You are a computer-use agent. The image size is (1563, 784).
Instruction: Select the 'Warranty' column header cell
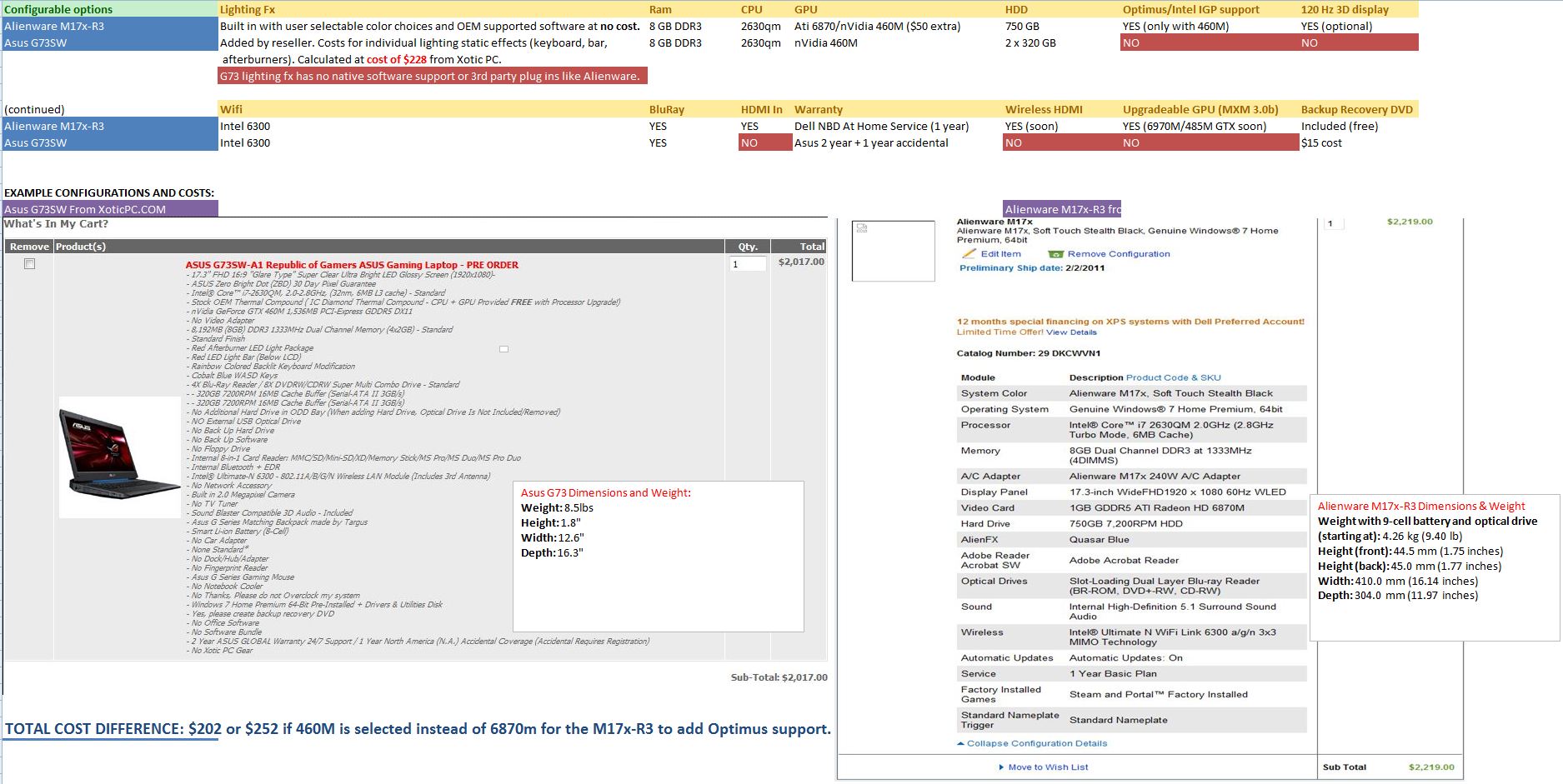click(x=898, y=109)
